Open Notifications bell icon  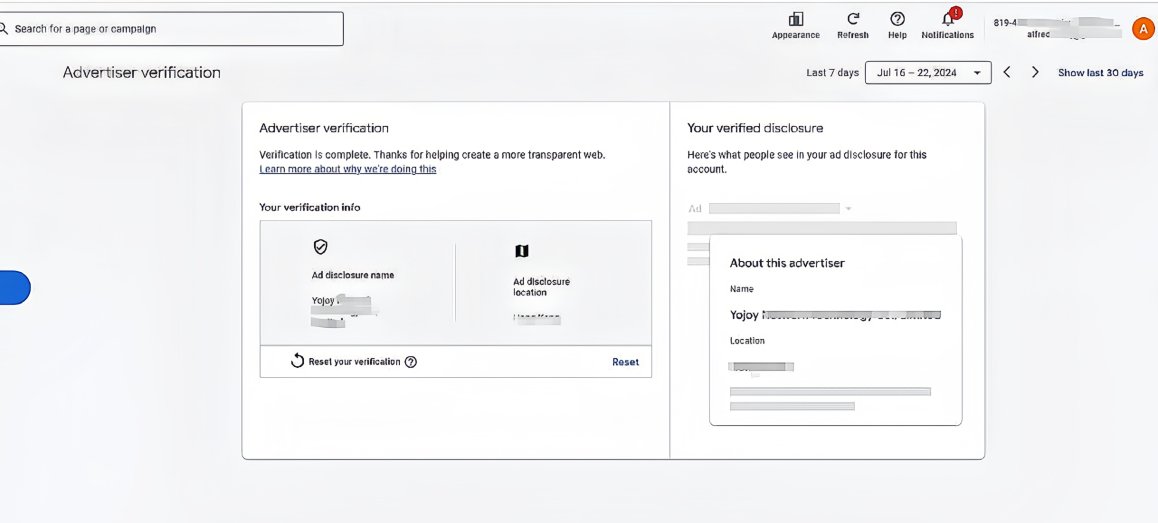click(x=950, y=18)
